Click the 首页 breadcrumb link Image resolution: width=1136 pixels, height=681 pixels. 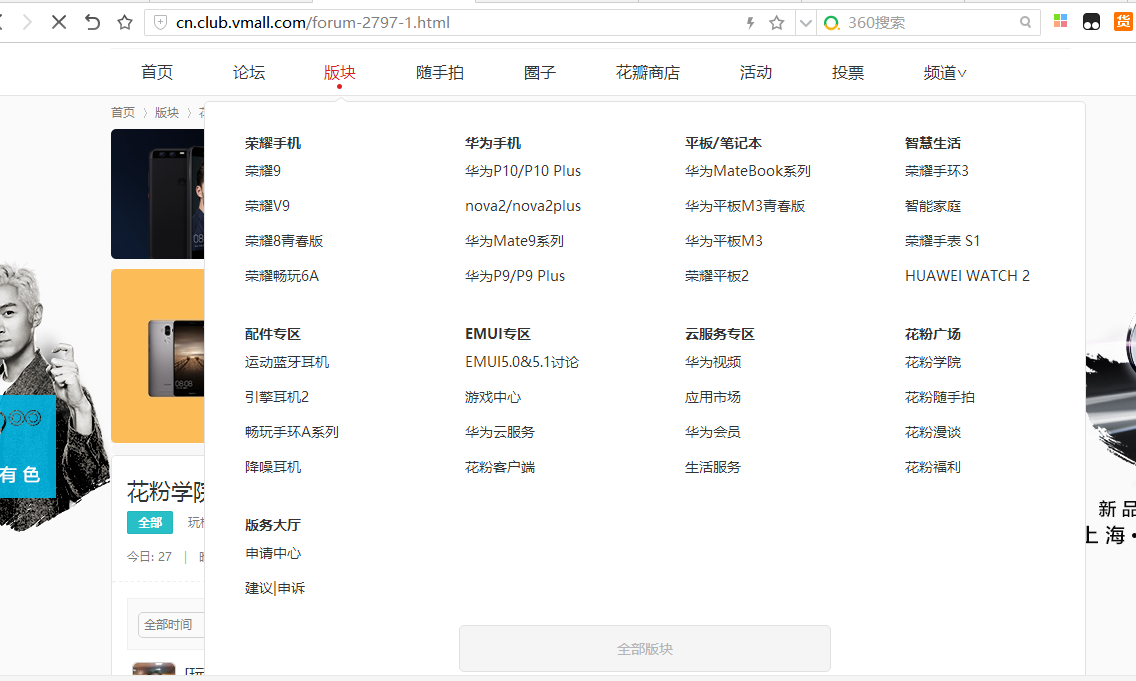(x=123, y=112)
